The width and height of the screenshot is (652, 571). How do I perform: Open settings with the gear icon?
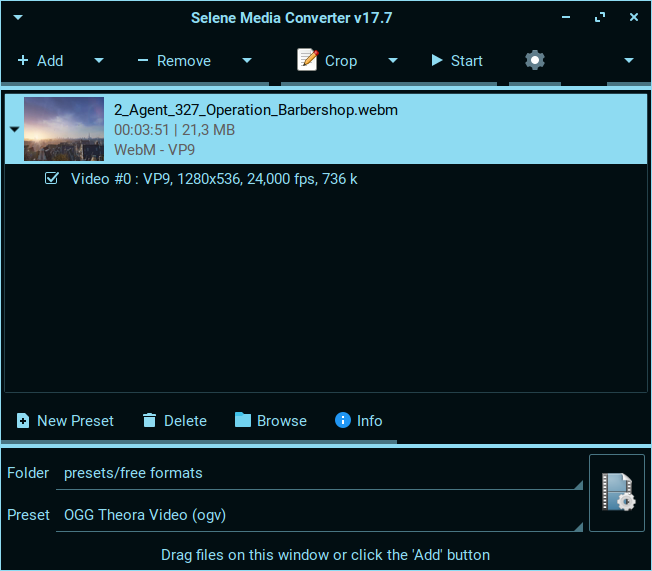tap(535, 60)
